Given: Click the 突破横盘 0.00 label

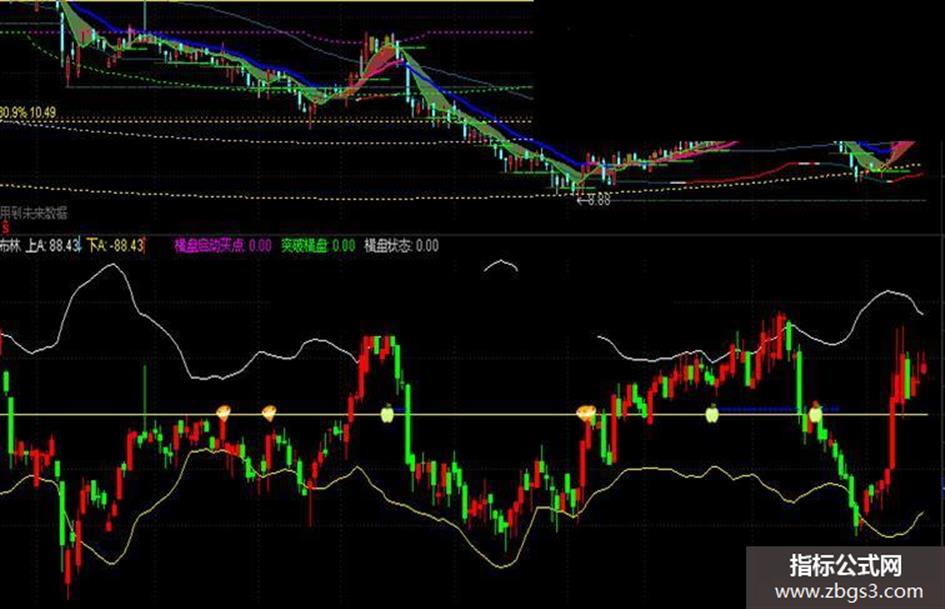Looking at the screenshot, I should click(318, 245).
